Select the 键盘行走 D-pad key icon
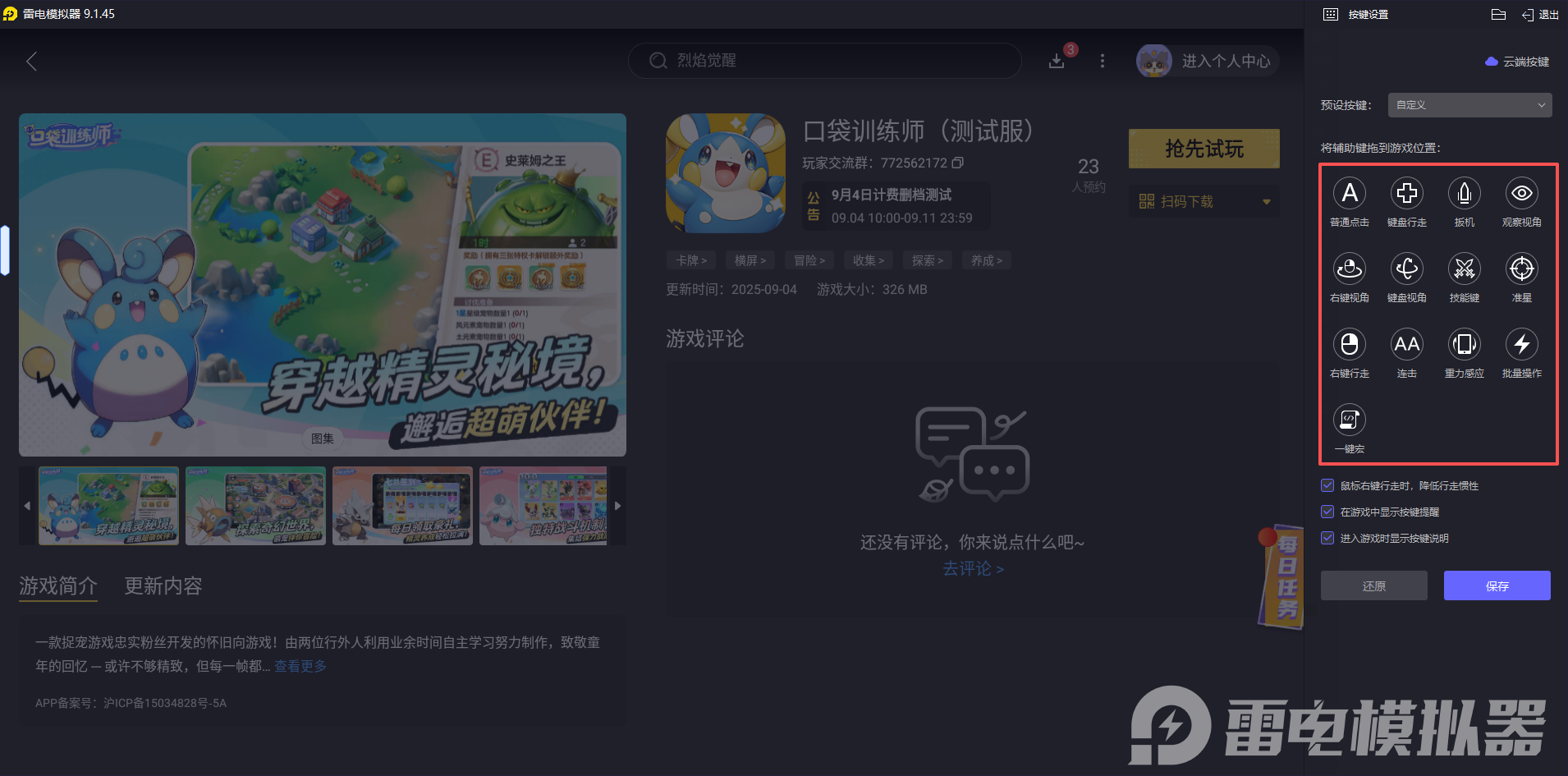The height and width of the screenshot is (776, 1568). pyautogui.click(x=1406, y=194)
